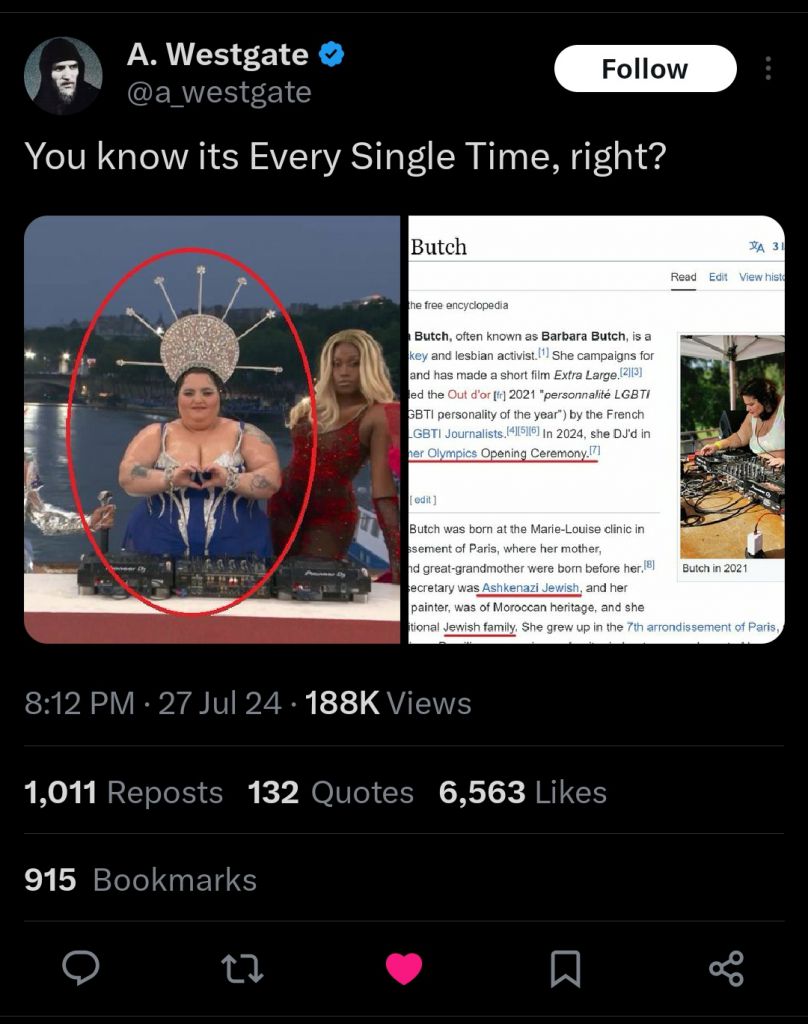Open the right Wikipedia screenshot image
Screen dimensions: 808x1024
tap(596, 429)
